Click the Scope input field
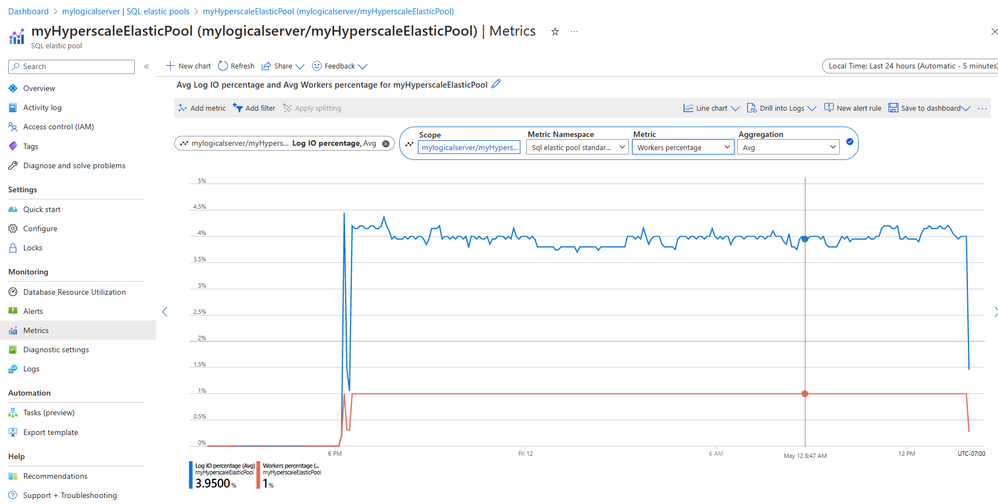 pos(469,147)
